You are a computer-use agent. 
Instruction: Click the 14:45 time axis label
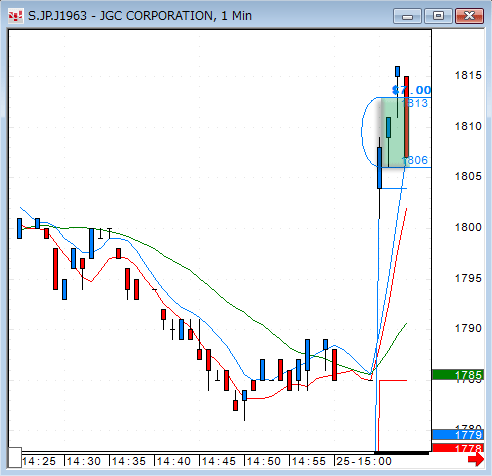219,461
